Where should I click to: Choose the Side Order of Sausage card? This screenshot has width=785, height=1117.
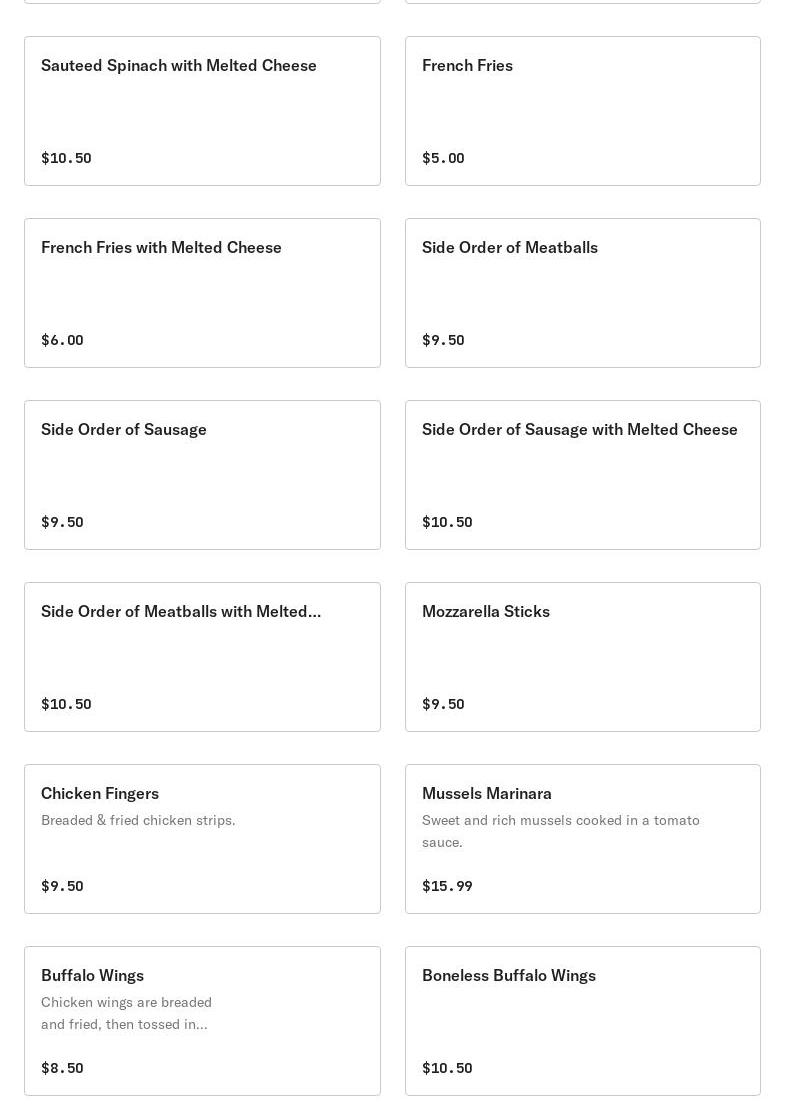point(202,474)
